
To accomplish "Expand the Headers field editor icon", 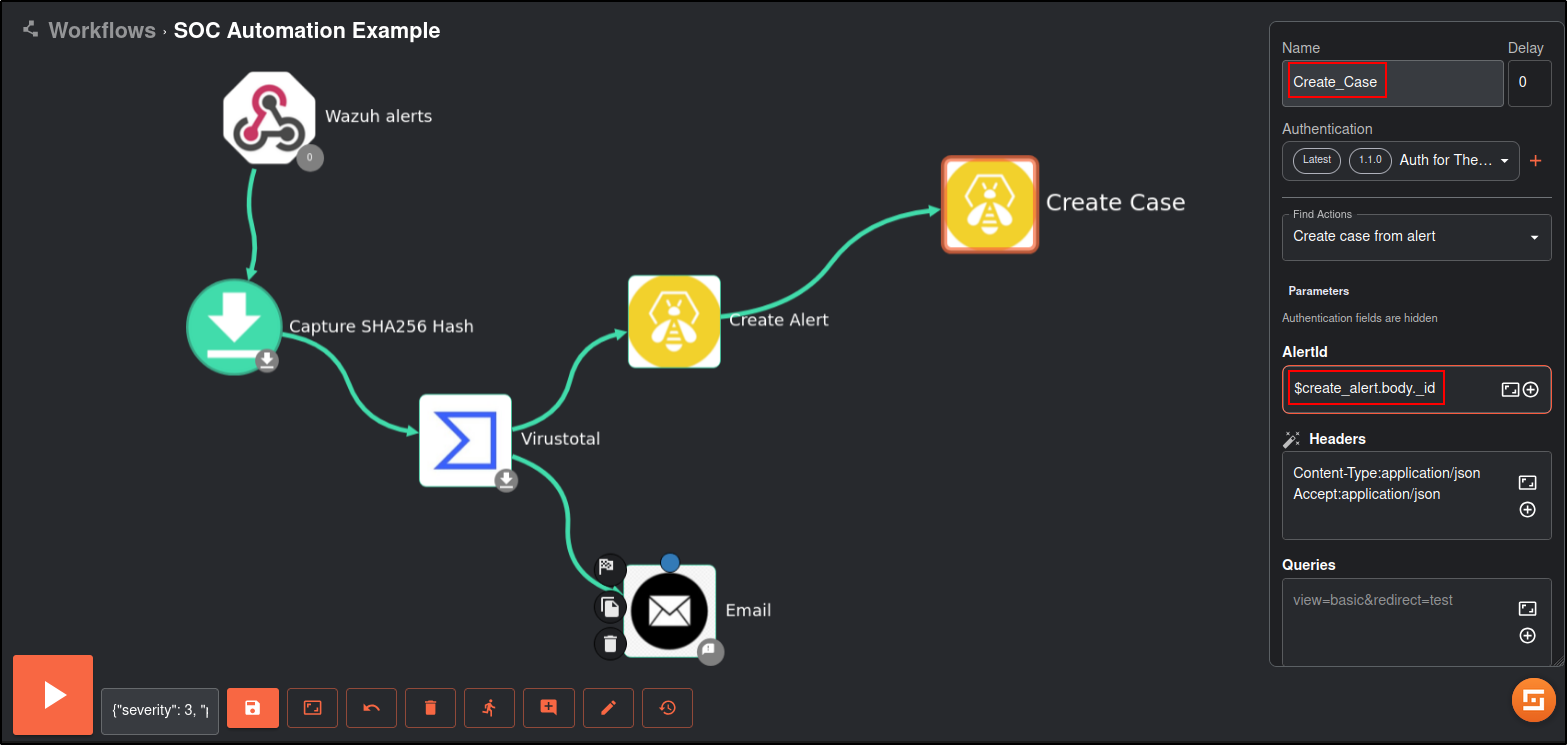I will click(x=1527, y=482).
